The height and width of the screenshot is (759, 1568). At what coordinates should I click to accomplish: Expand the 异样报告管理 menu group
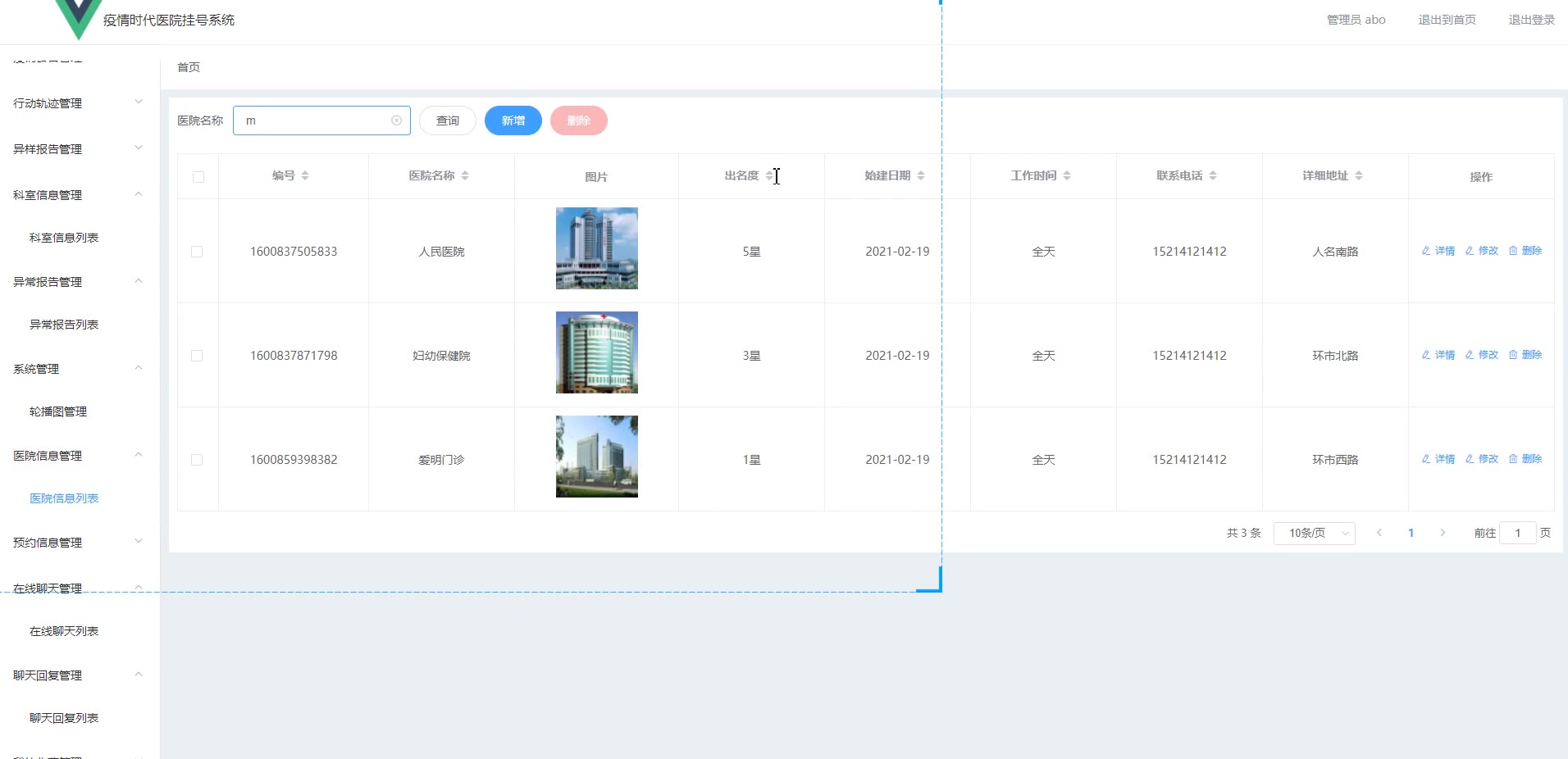point(80,149)
